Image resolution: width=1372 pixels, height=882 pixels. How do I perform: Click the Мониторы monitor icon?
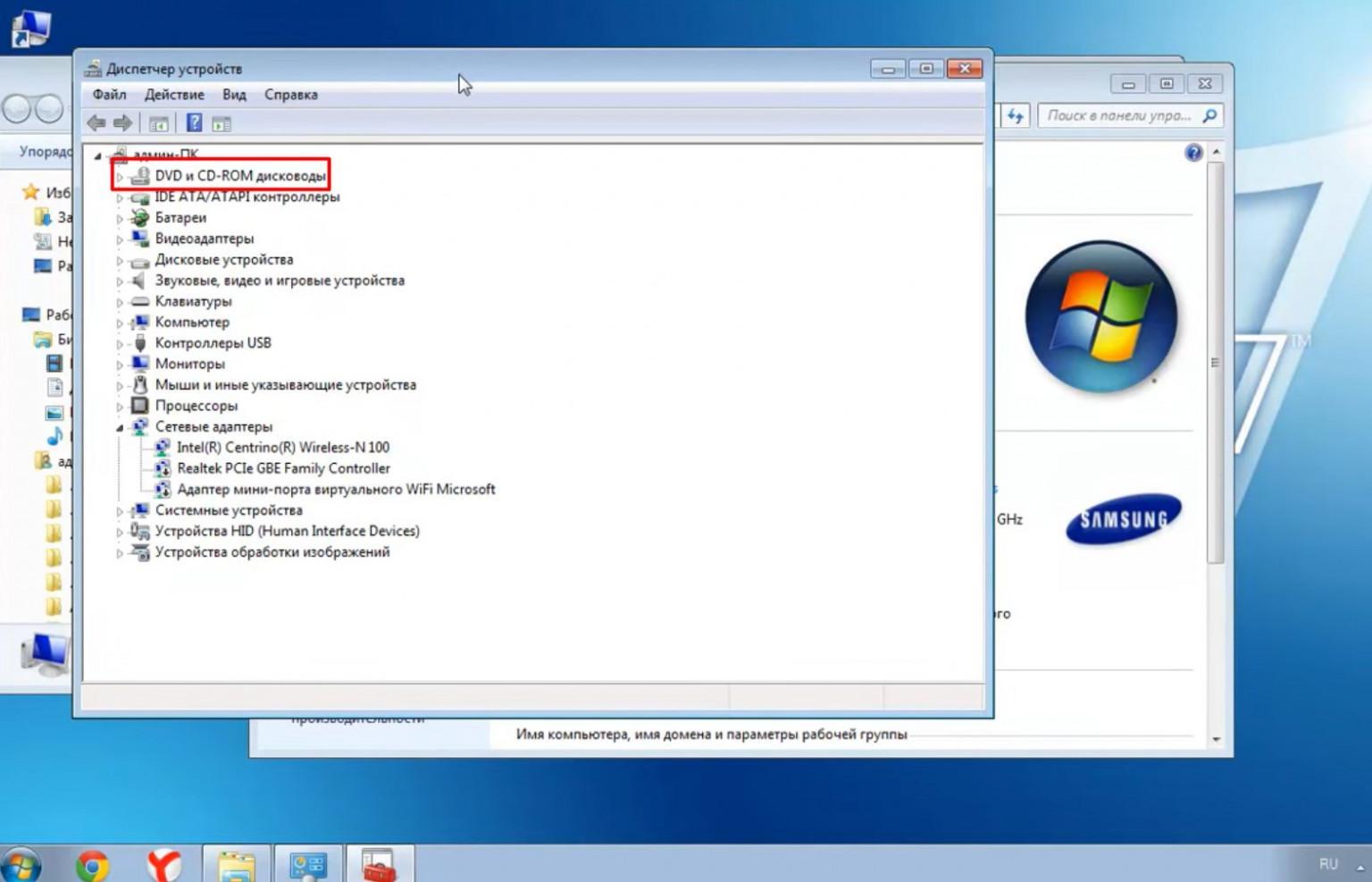pos(139,365)
